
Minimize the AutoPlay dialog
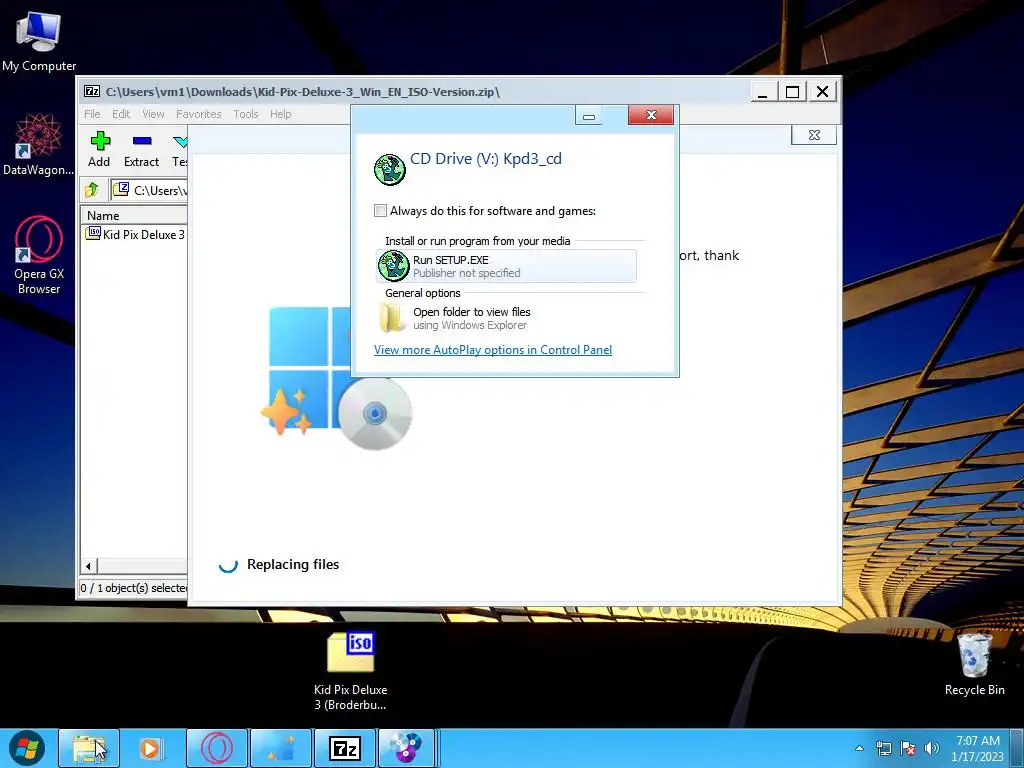588,116
